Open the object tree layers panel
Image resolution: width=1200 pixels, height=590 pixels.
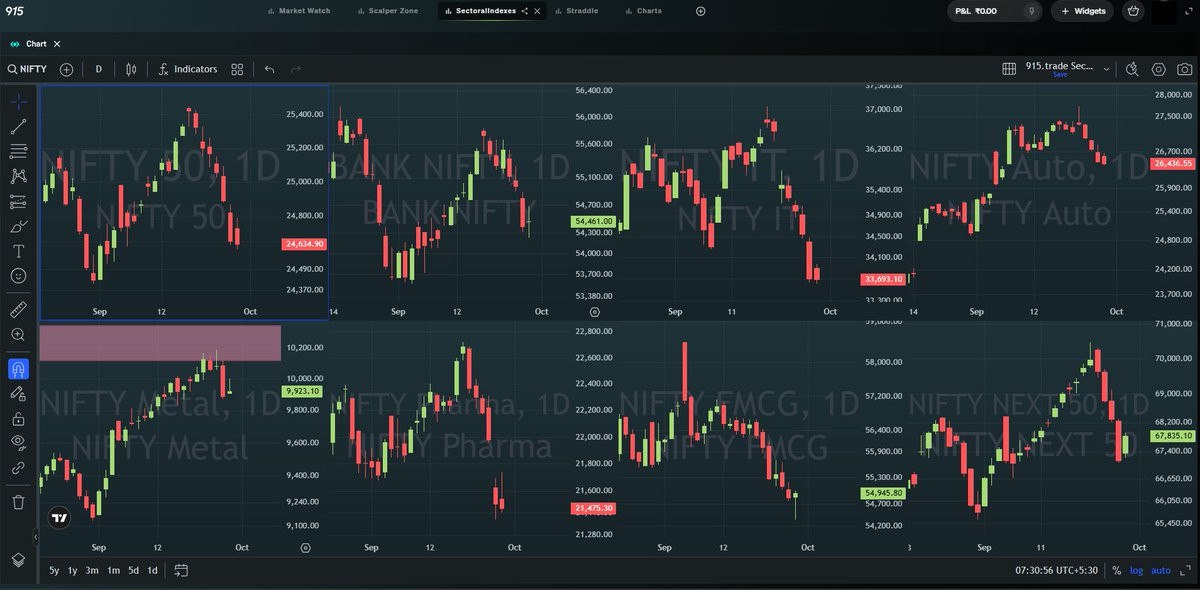[x=18, y=560]
